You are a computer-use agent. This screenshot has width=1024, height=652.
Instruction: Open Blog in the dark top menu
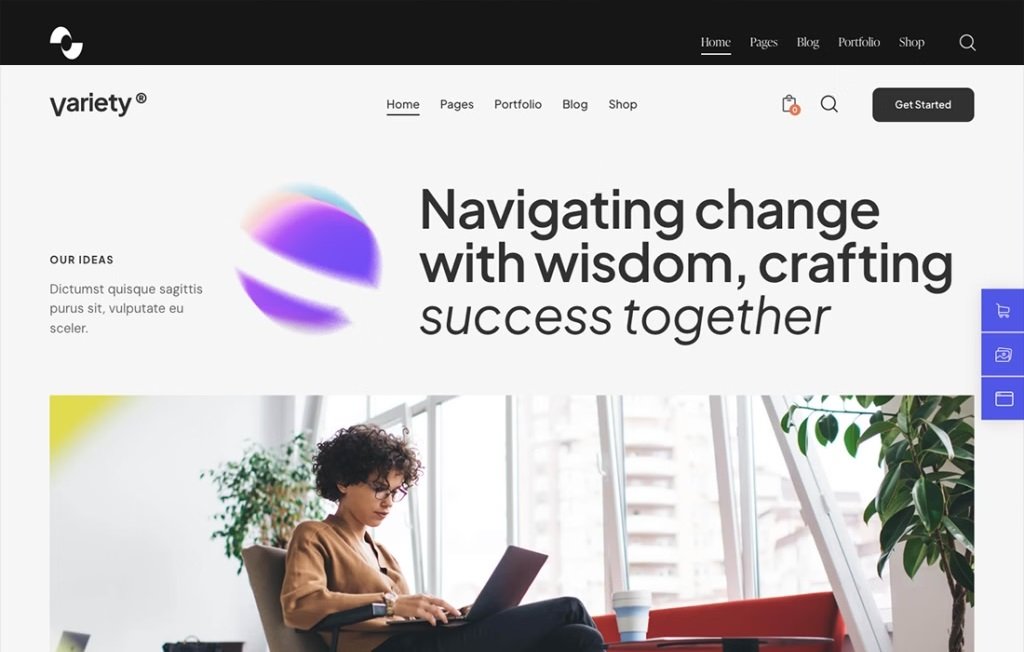(x=808, y=42)
